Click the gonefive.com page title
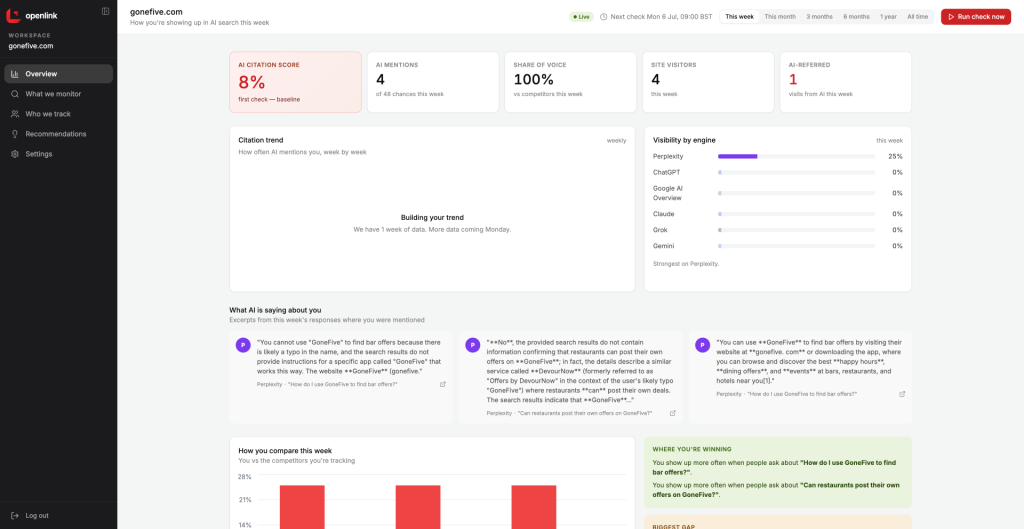 tap(156, 12)
